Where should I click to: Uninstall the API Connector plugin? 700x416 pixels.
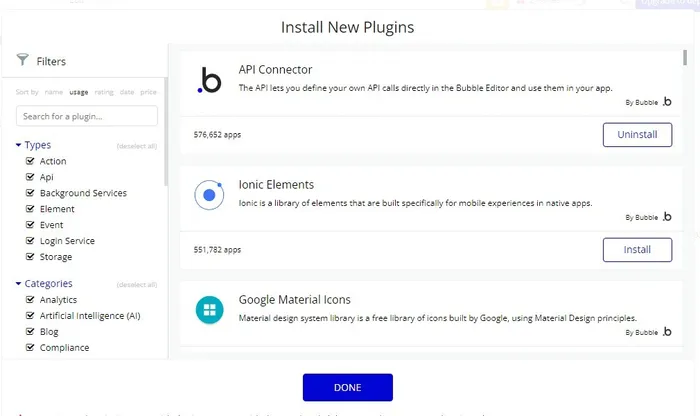point(637,134)
